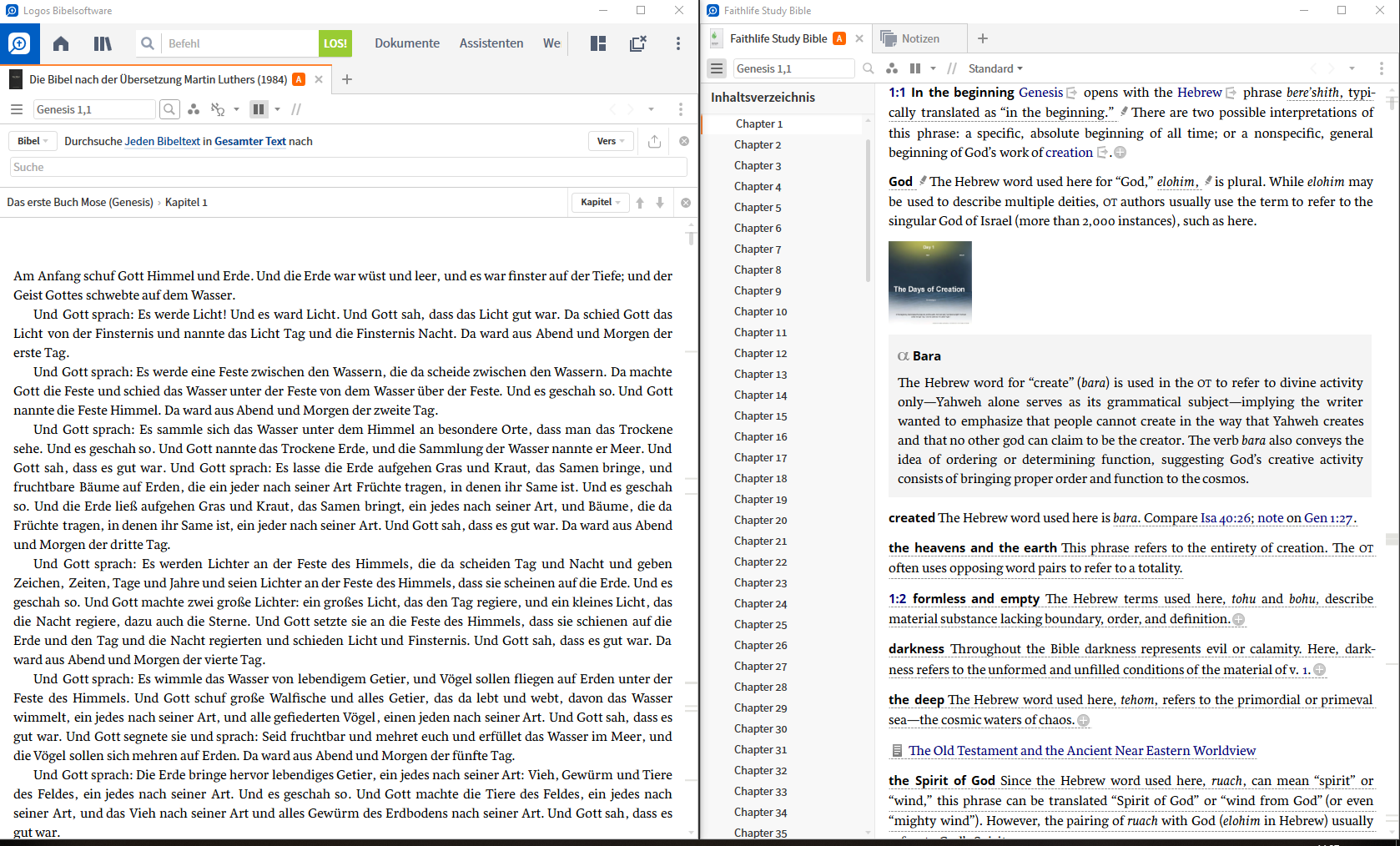The width and height of the screenshot is (1400, 846).
Task: Click the blue Logos app logo button
Action: click(19, 43)
